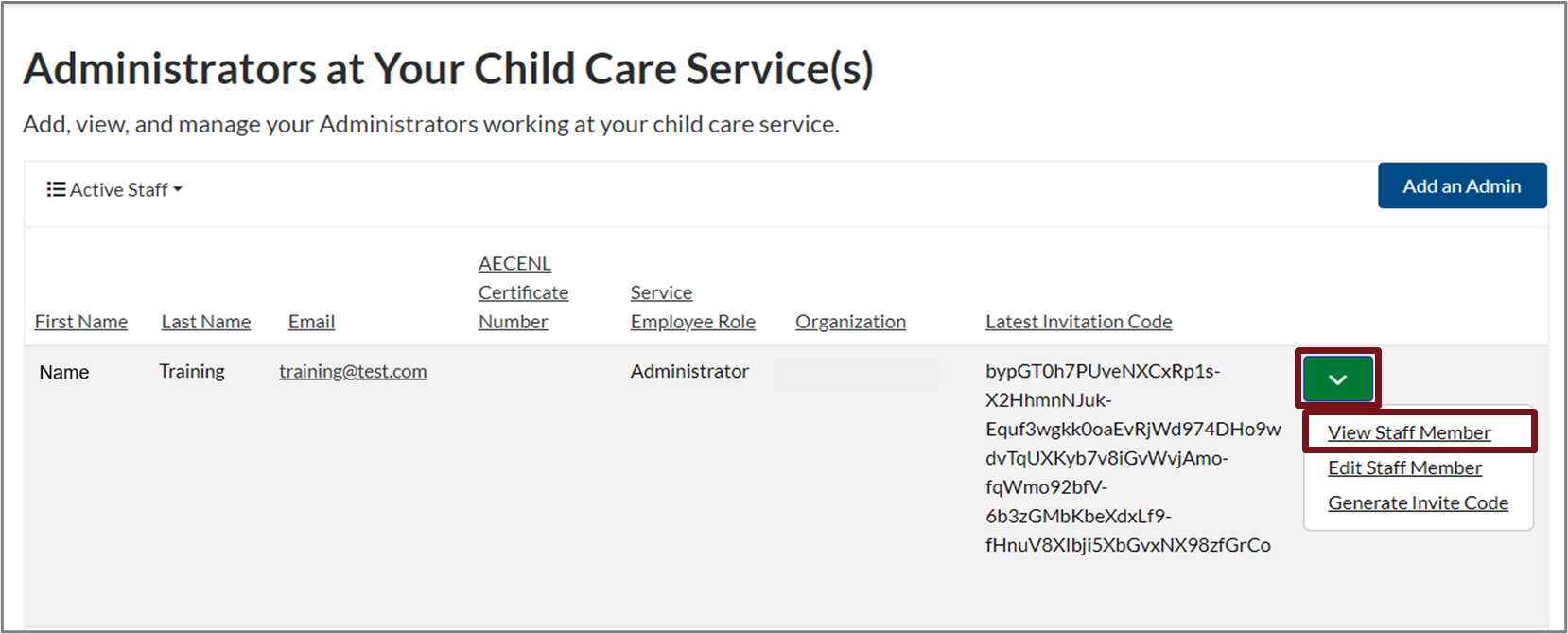Open the Active Staff filter dropdown

point(117,190)
